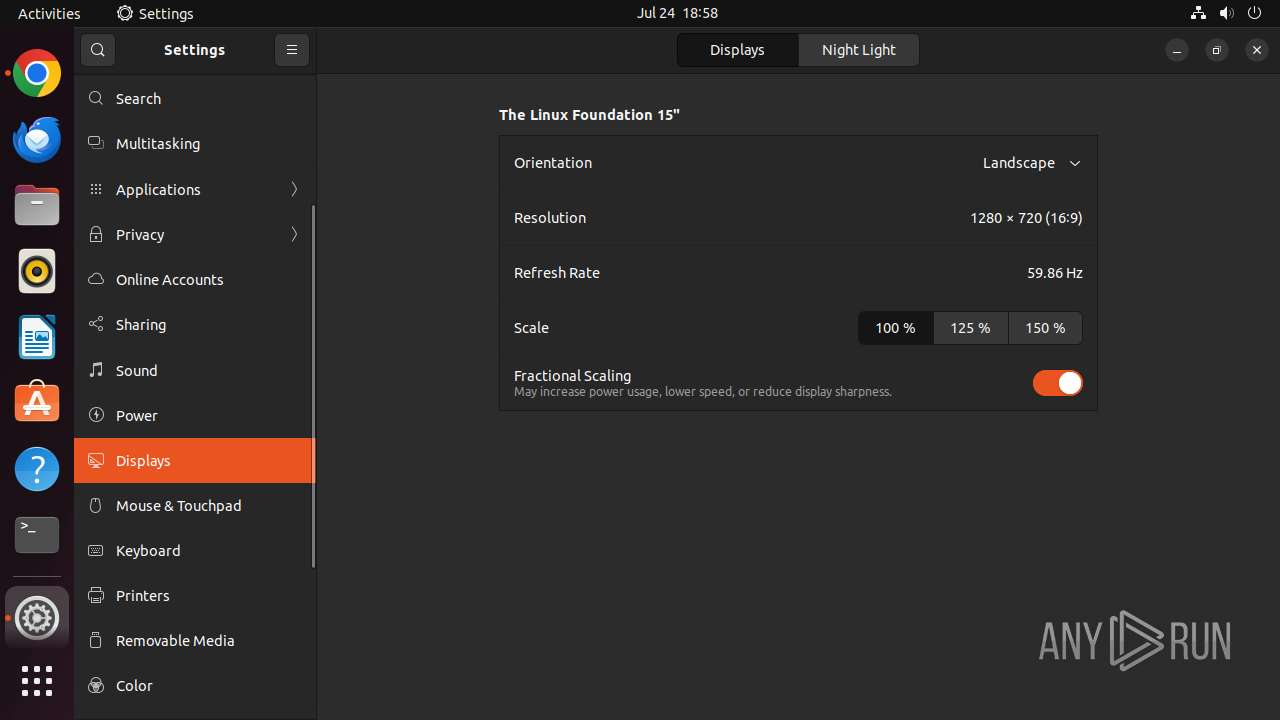Click the power tray icon
Viewport: 1280px width, 720px height.
1255,13
